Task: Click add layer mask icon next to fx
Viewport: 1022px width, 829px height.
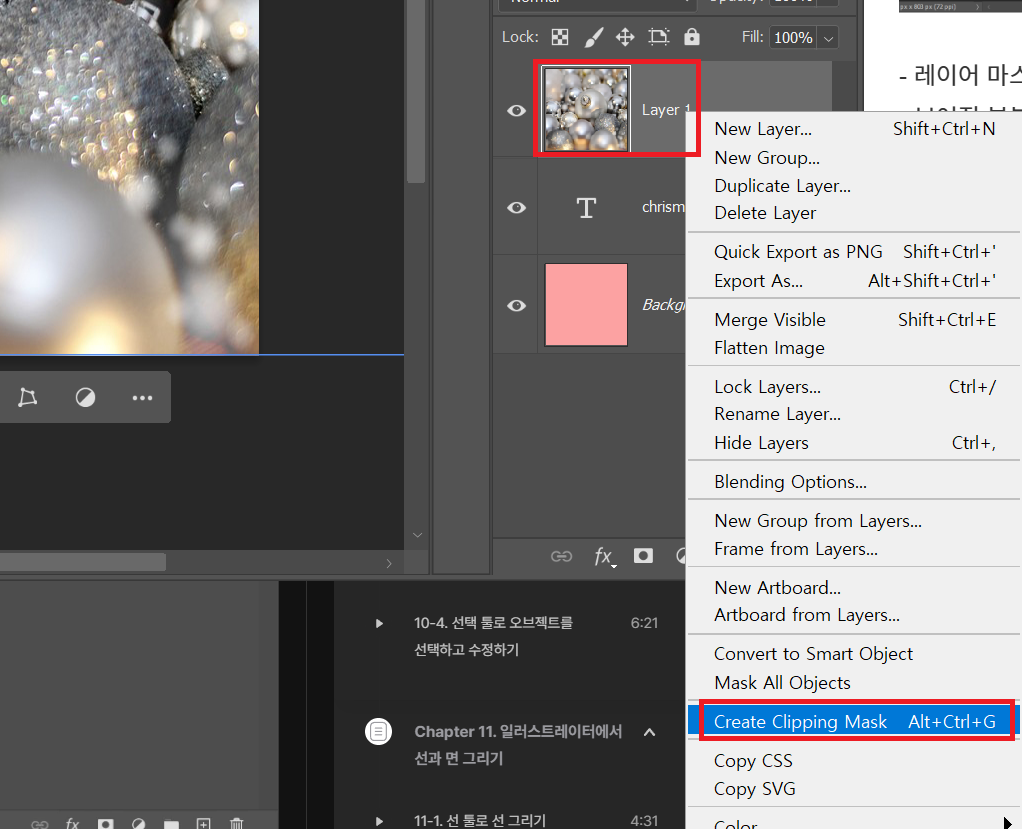Action: tap(643, 555)
